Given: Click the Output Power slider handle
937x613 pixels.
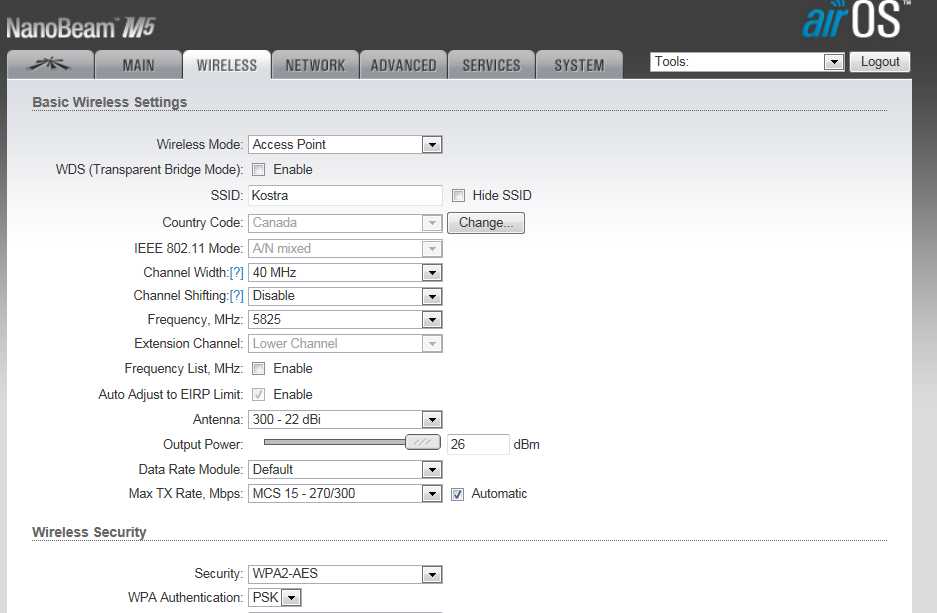Looking at the screenshot, I should point(422,443).
